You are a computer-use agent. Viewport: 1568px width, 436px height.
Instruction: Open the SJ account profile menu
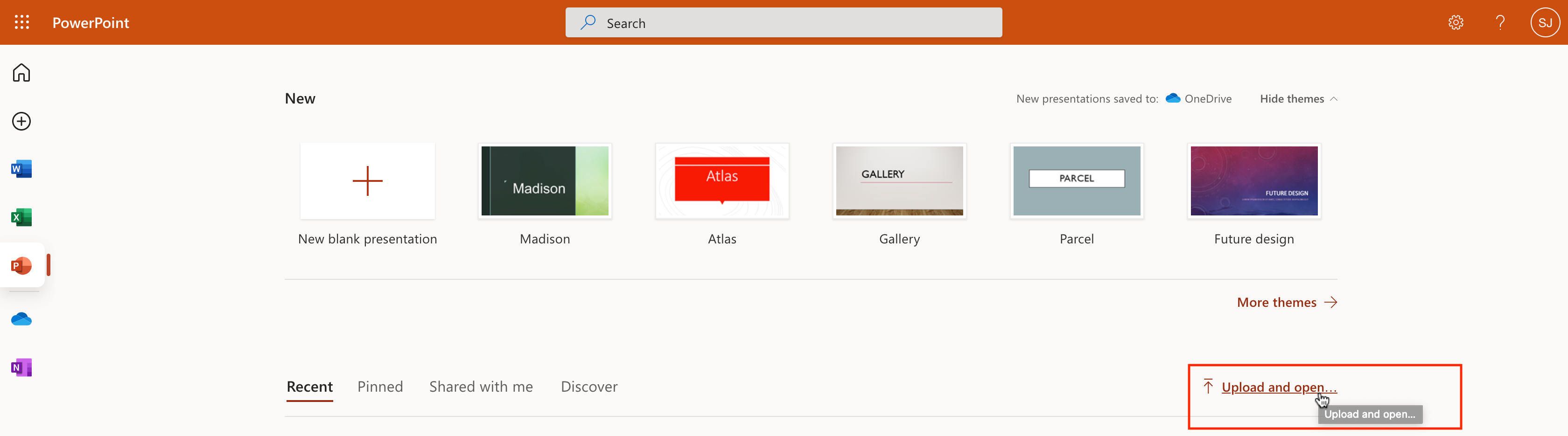pyautogui.click(x=1544, y=22)
